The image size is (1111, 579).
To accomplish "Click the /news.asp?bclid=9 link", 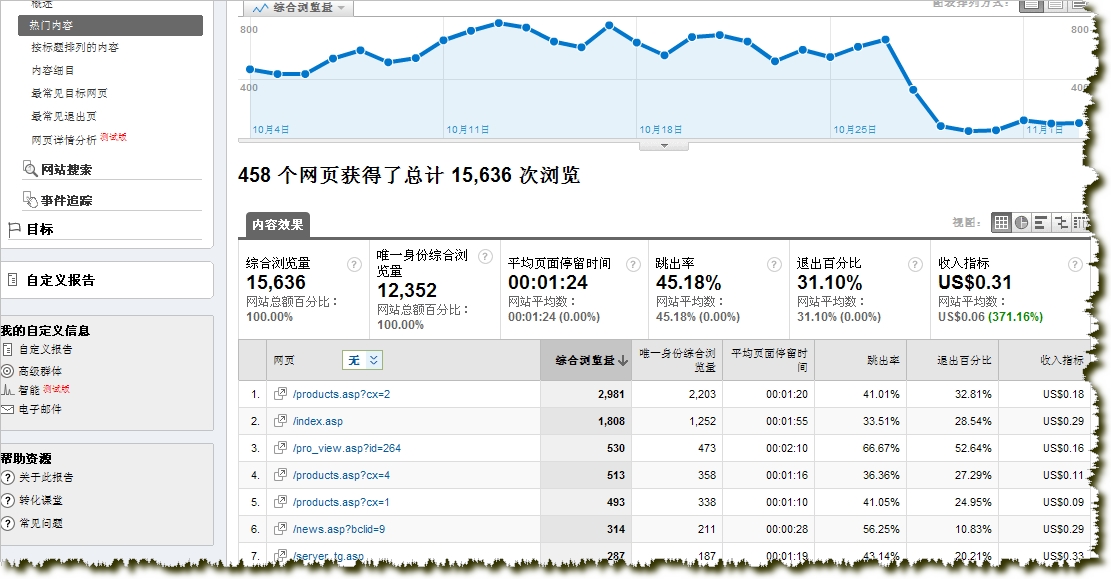I will tap(338, 529).
